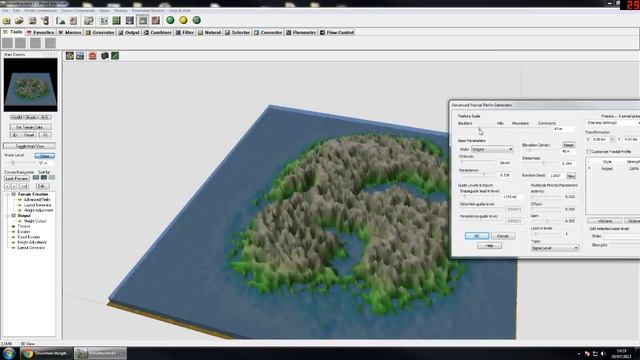Adjust the Steepness slider
Viewport: 640px width, 360px height.
540,163
